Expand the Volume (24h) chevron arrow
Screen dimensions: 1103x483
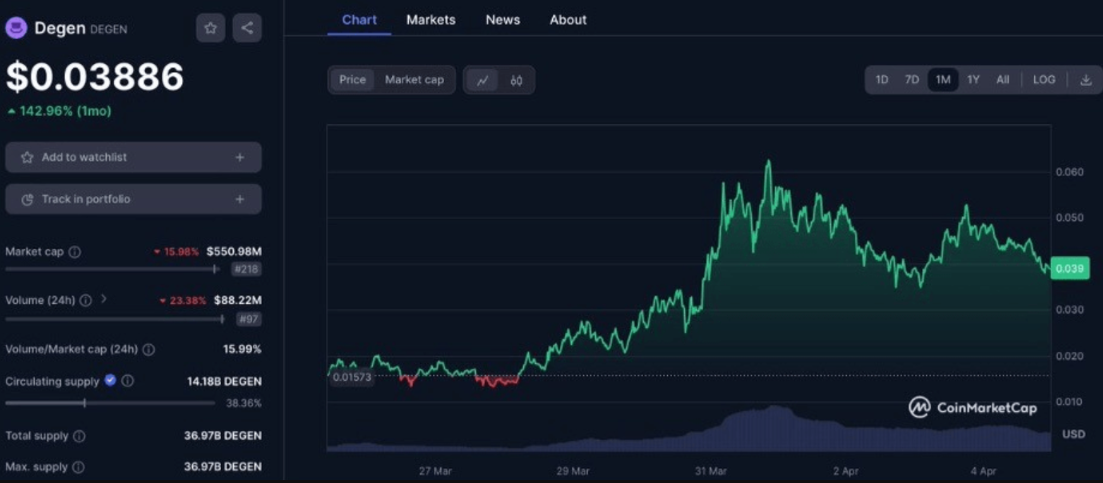click(x=104, y=299)
